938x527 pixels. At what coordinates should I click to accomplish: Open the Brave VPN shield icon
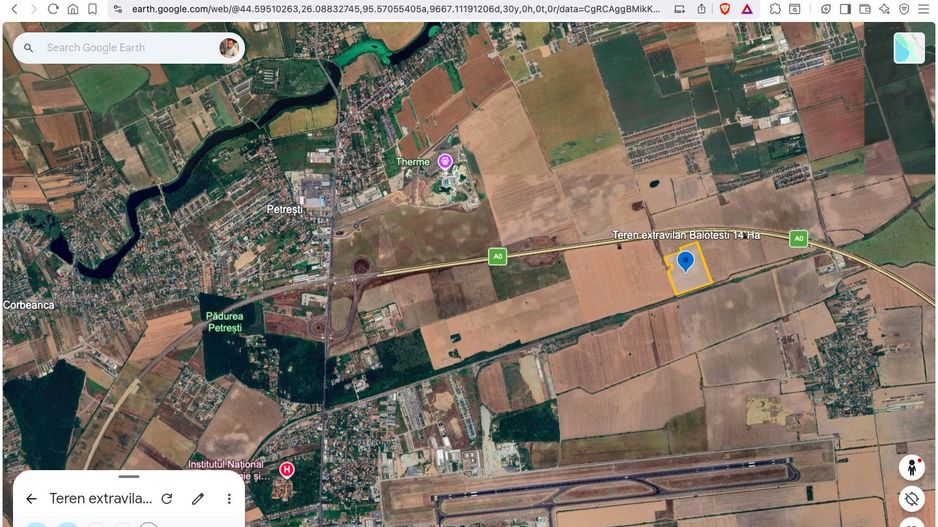coord(904,9)
